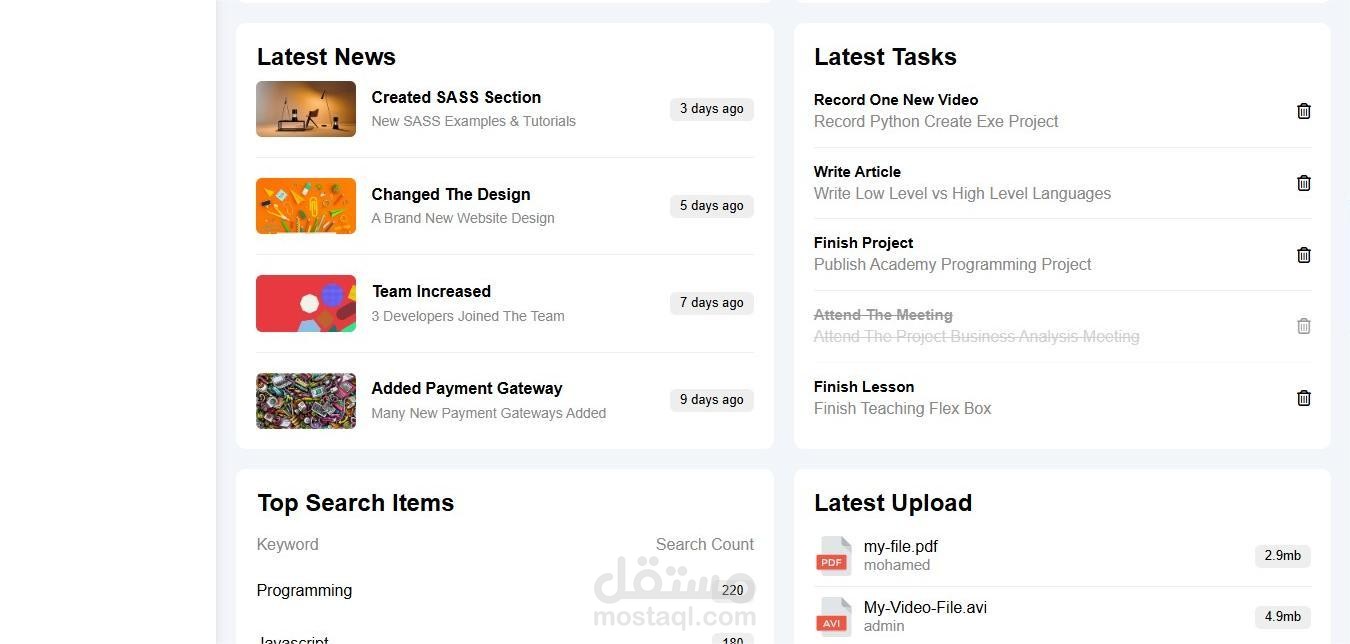Click the My-Video-File.avi file name
This screenshot has width=1350, height=644.
pyautogui.click(x=926, y=608)
